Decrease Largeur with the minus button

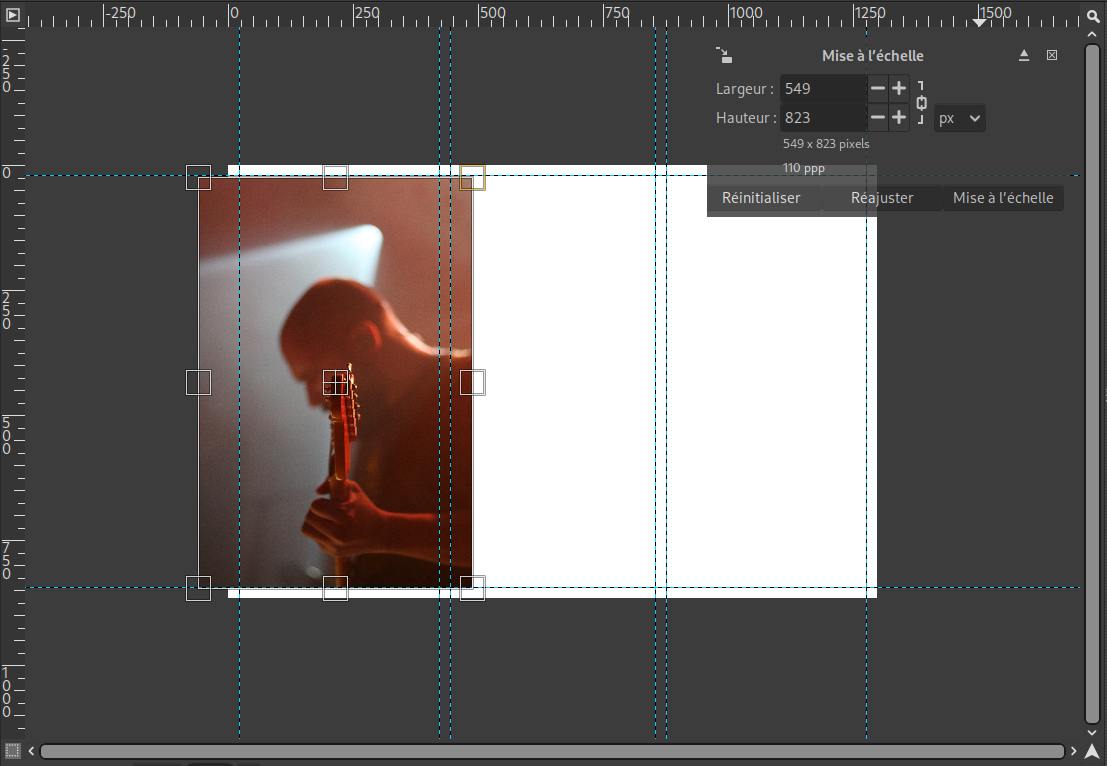[878, 89]
